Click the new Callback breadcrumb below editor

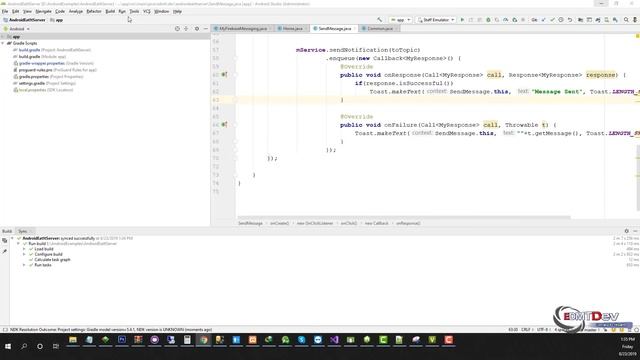point(376,223)
